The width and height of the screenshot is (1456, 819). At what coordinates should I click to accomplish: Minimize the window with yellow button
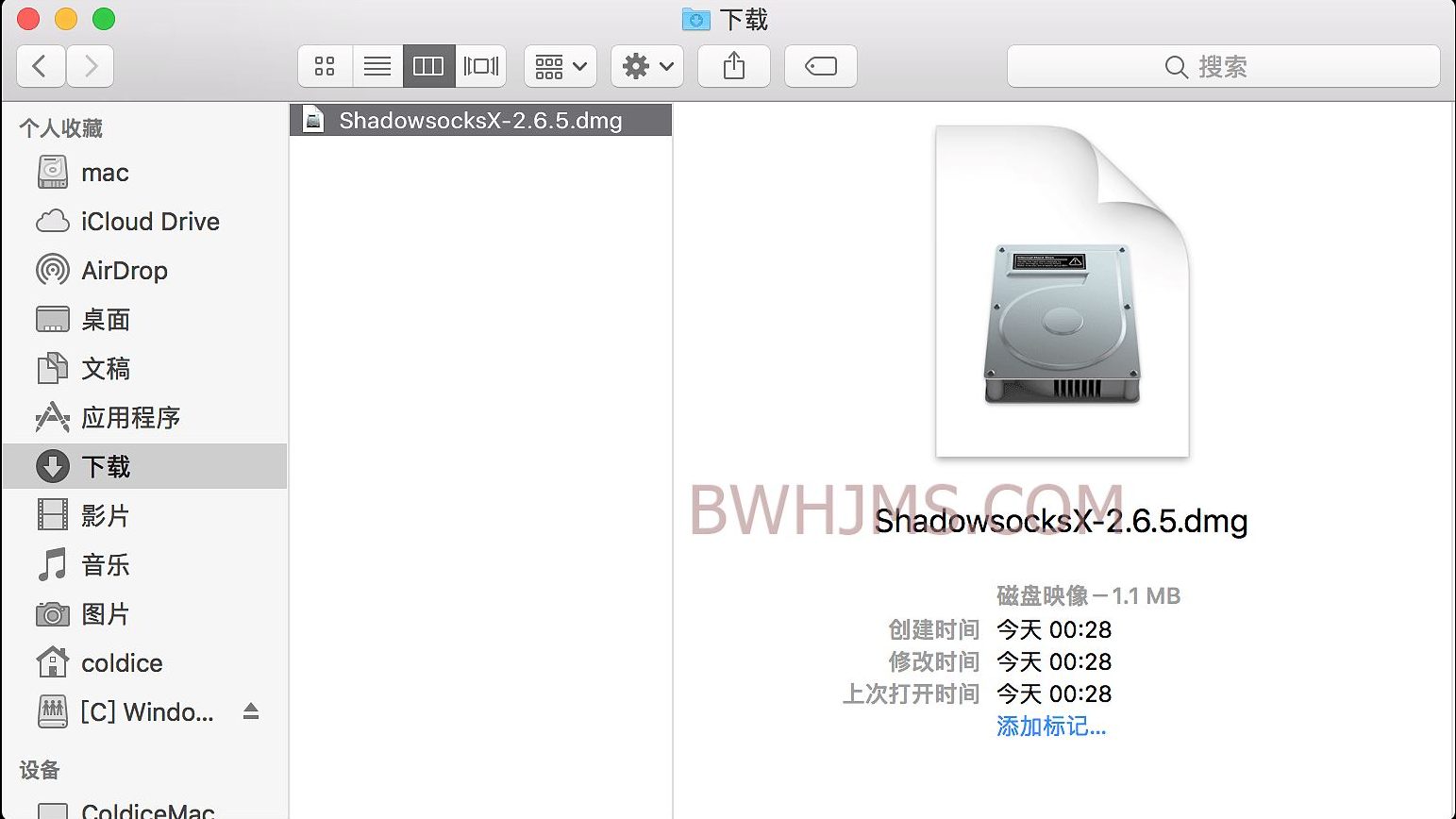(x=66, y=19)
